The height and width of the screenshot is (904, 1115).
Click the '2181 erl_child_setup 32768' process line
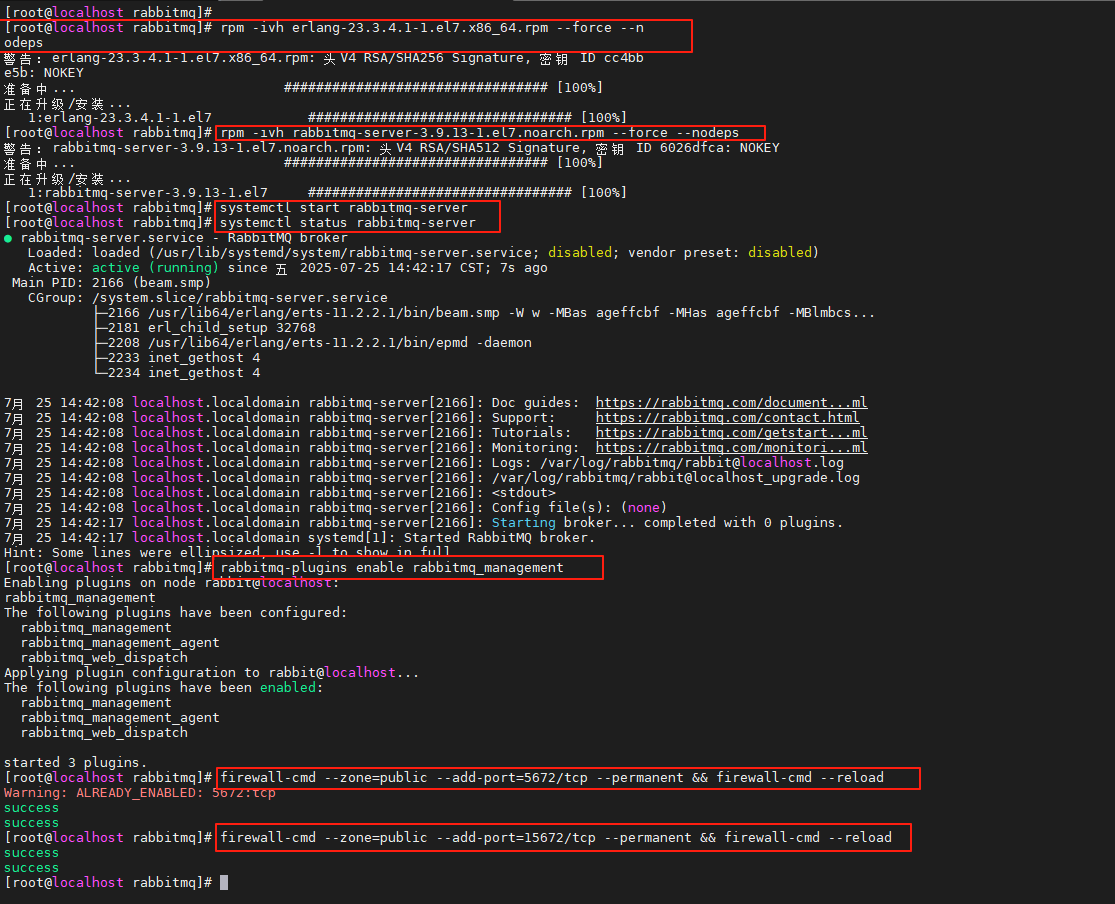pyautogui.click(x=211, y=328)
